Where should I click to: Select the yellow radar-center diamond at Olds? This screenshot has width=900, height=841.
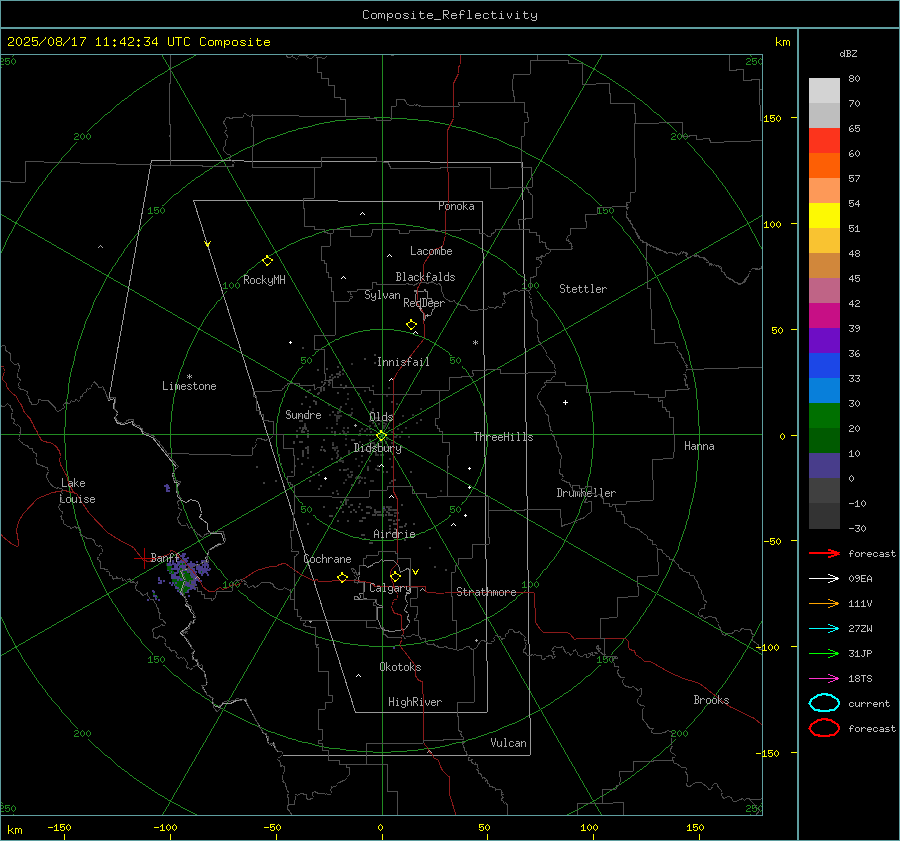tap(382, 435)
